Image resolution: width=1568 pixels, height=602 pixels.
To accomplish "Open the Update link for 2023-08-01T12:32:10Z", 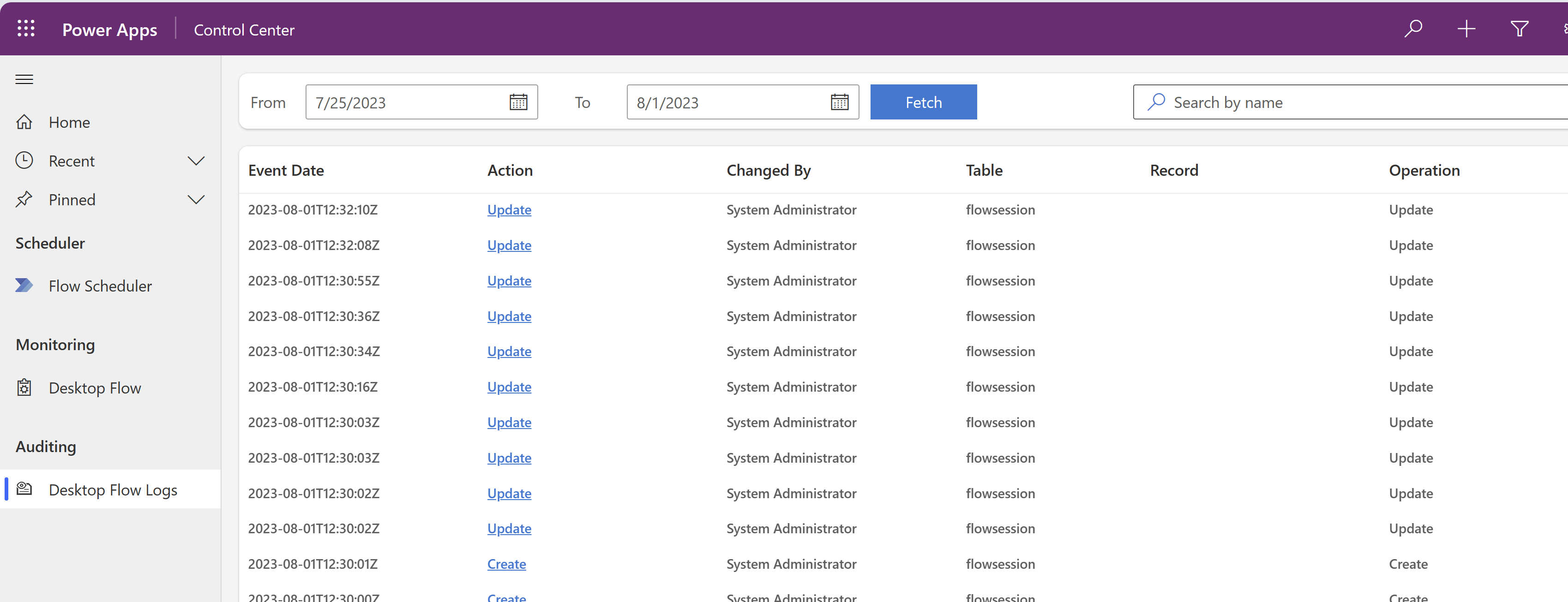I will tap(510, 209).
